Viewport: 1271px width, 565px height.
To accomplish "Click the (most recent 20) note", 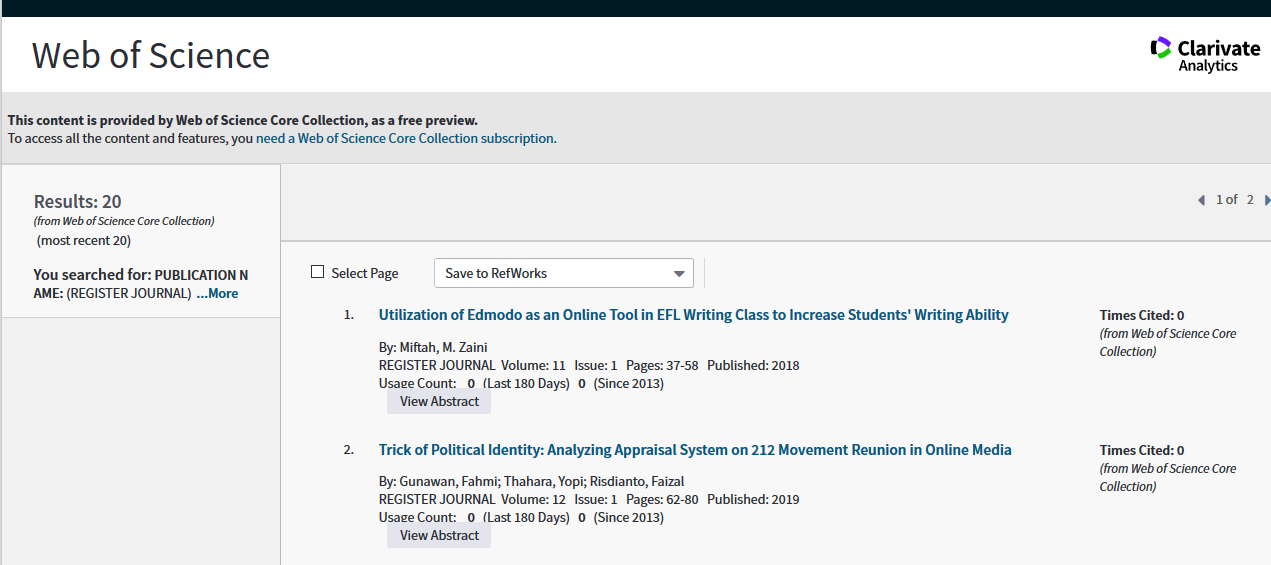I will pos(84,240).
